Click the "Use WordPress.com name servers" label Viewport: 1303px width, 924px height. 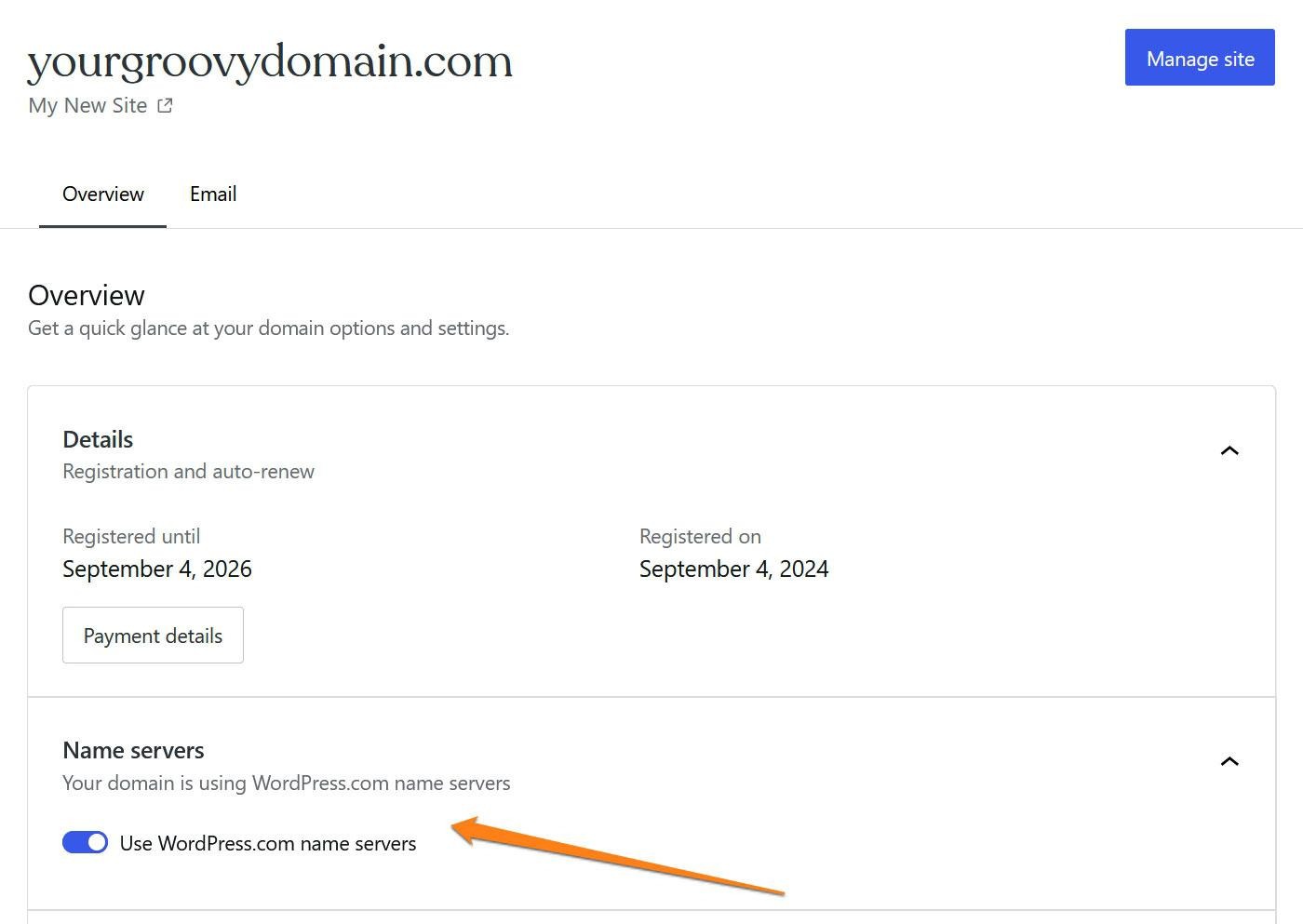pos(268,844)
